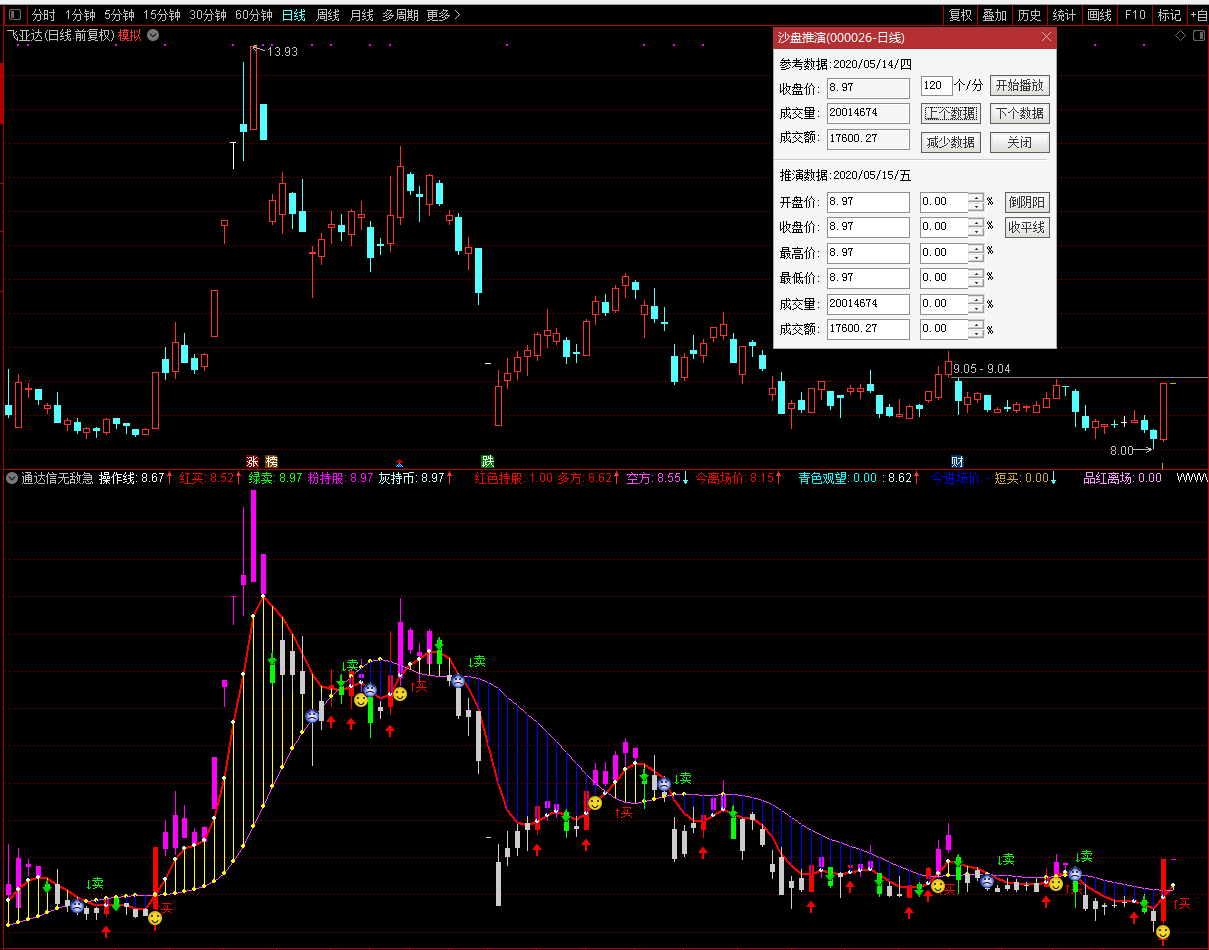Focus the 最低价 value field

click(x=868, y=278)
